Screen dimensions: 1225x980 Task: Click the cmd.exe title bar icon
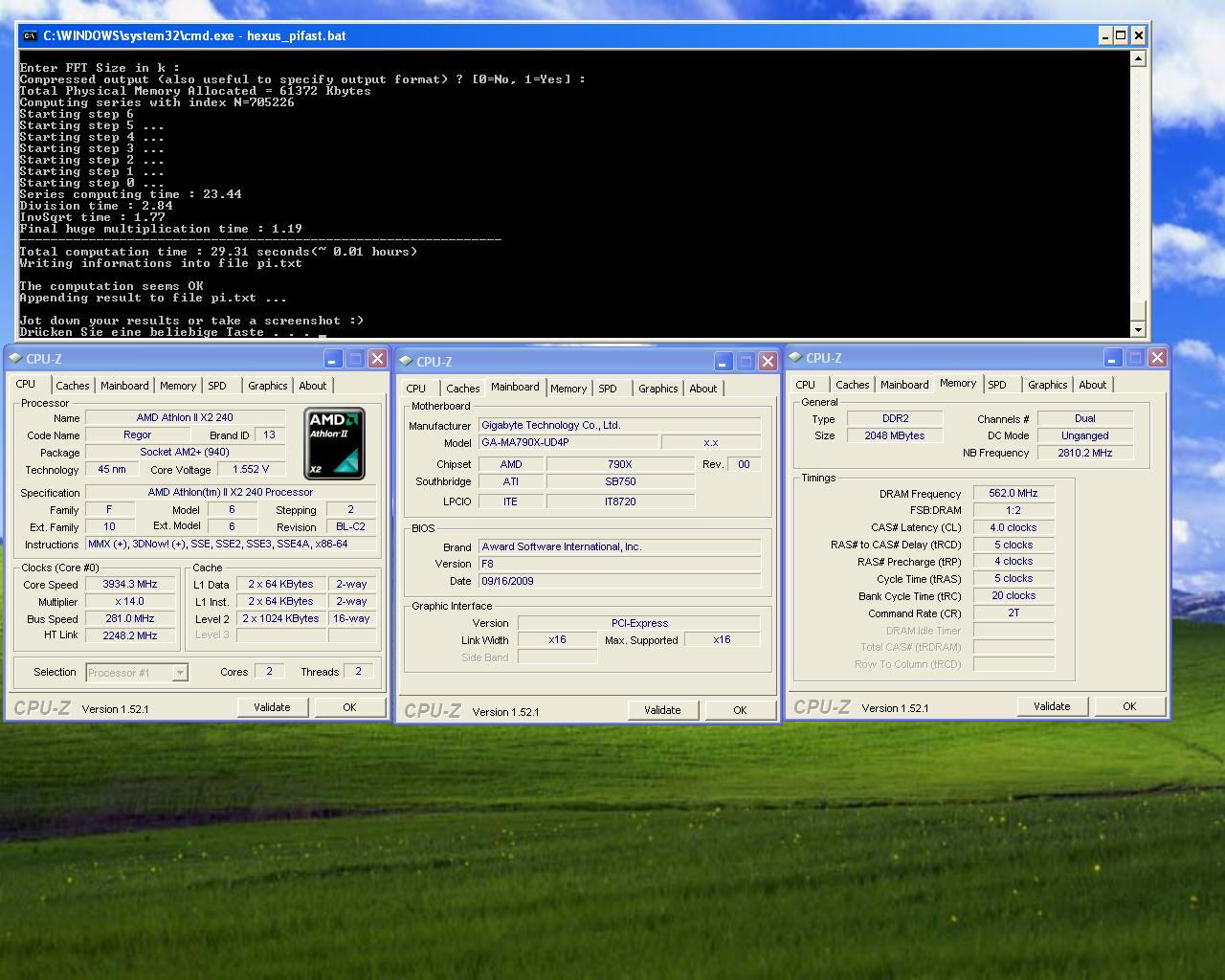point(30,36)
